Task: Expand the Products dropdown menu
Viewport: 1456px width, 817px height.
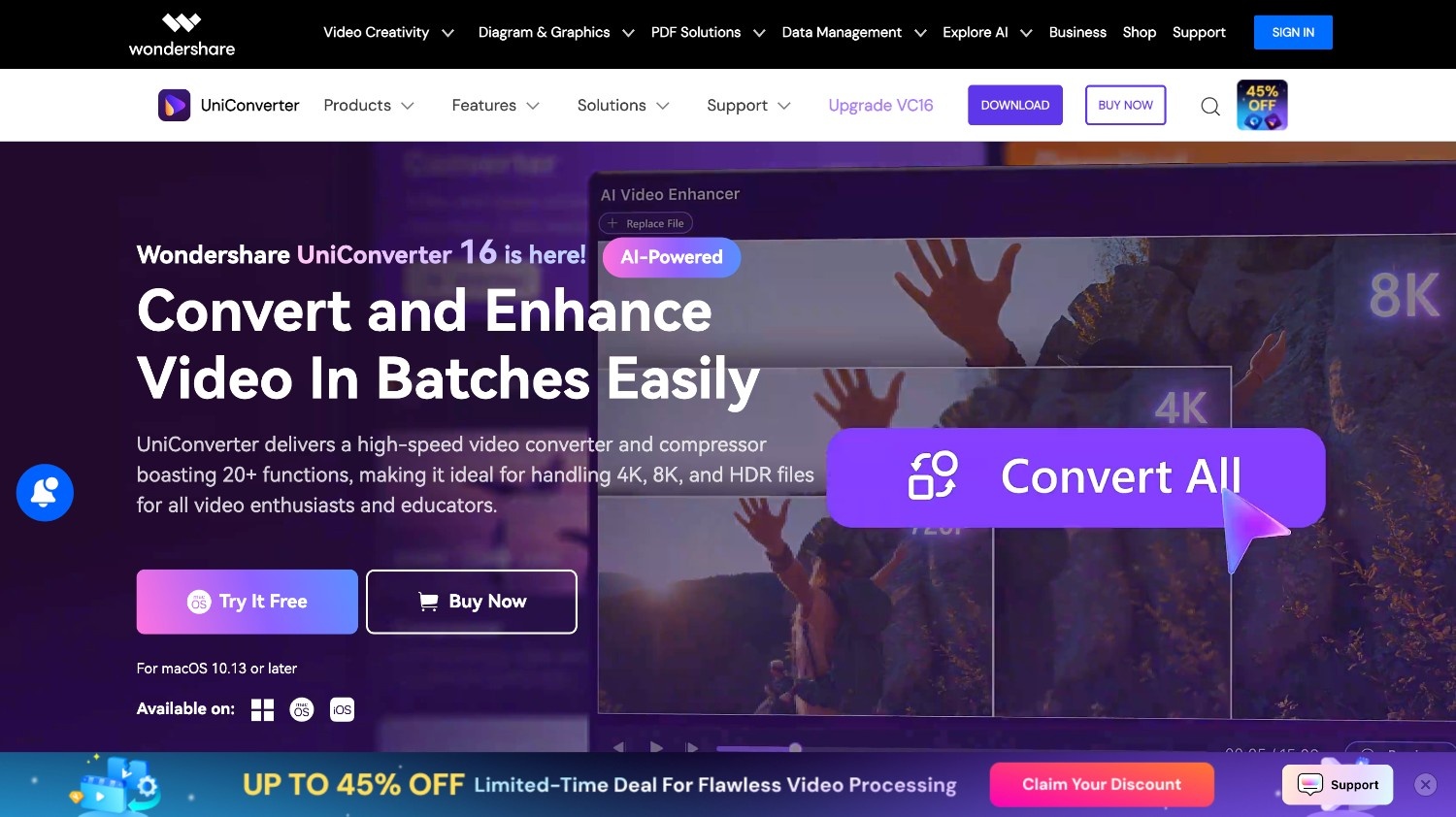Action: tap(369, 105)
